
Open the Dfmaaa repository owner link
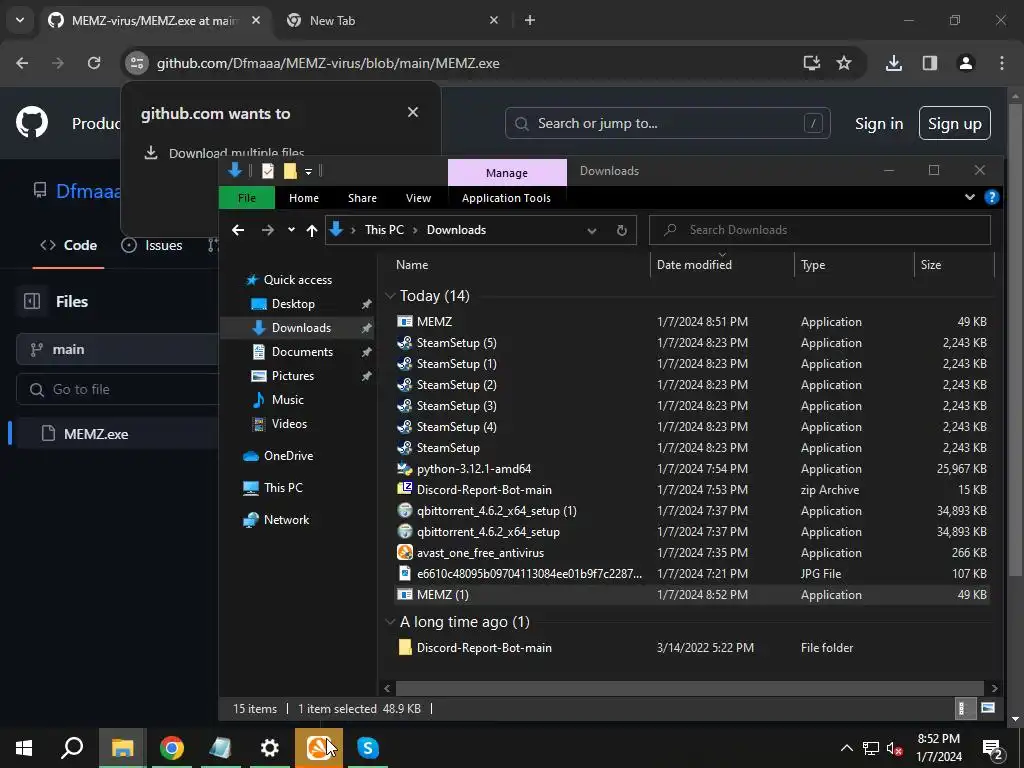(88, 191)
